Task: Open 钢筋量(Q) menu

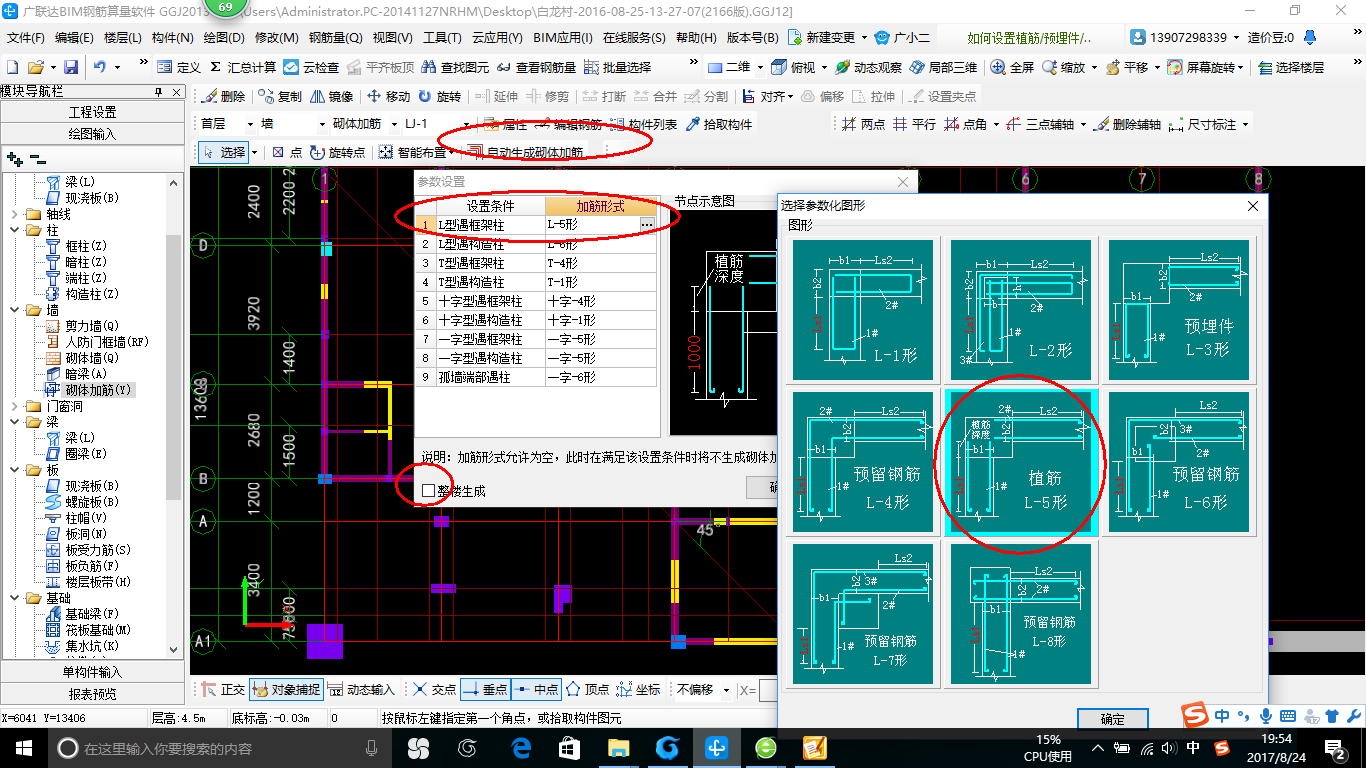Action: click(x=335, y=37)
